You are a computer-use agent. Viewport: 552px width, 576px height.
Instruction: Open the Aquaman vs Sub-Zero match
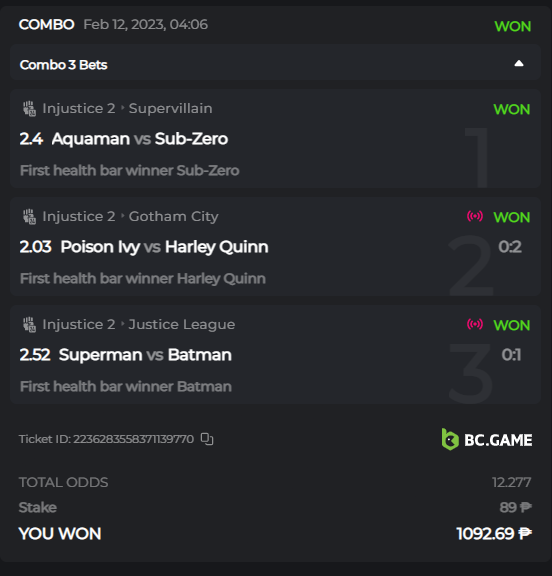[x=140, y=139]
